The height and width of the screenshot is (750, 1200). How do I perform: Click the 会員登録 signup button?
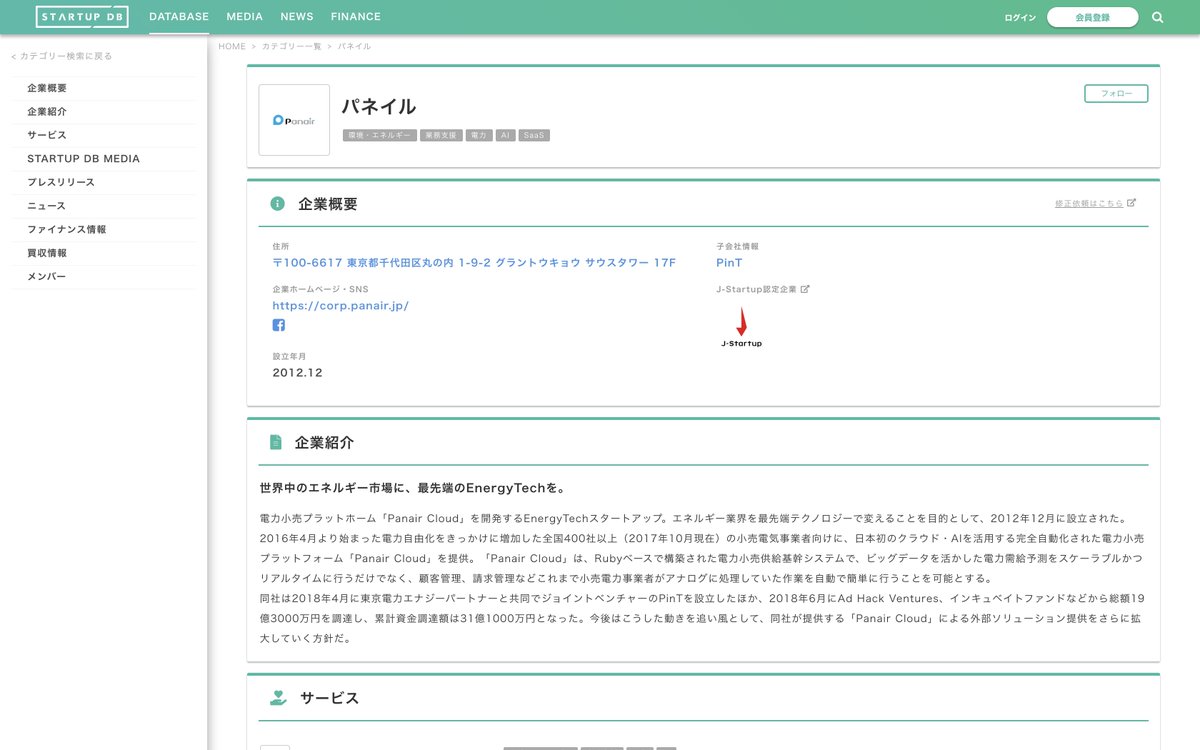click(x=1093, y=17)
